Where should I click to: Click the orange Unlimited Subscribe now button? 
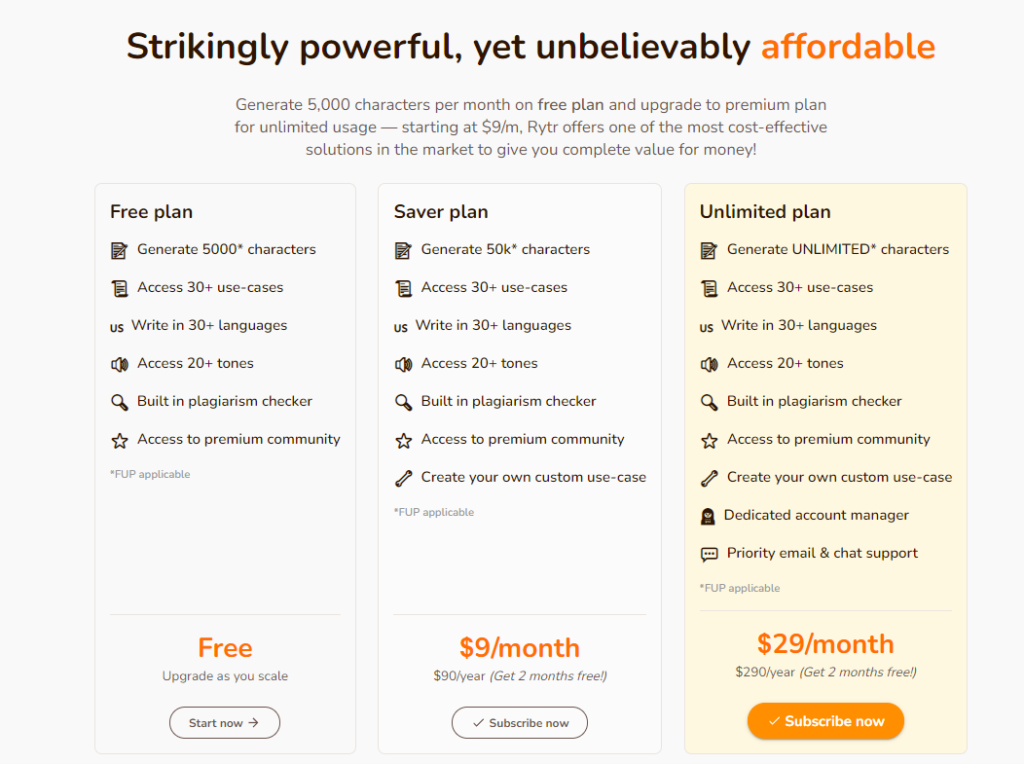(x=825, y=721)
